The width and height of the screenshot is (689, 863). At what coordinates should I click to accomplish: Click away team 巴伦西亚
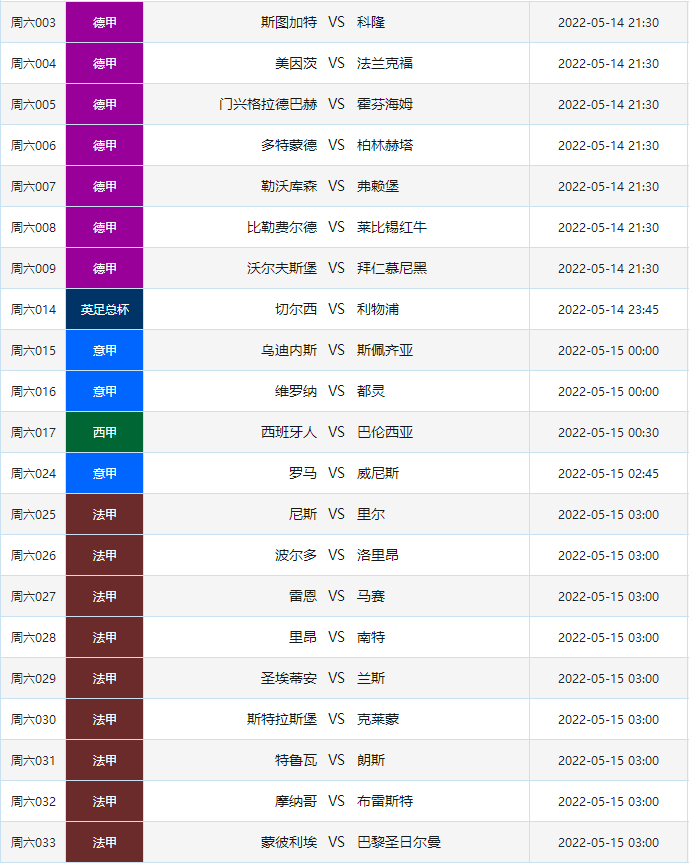pos(385,433)
